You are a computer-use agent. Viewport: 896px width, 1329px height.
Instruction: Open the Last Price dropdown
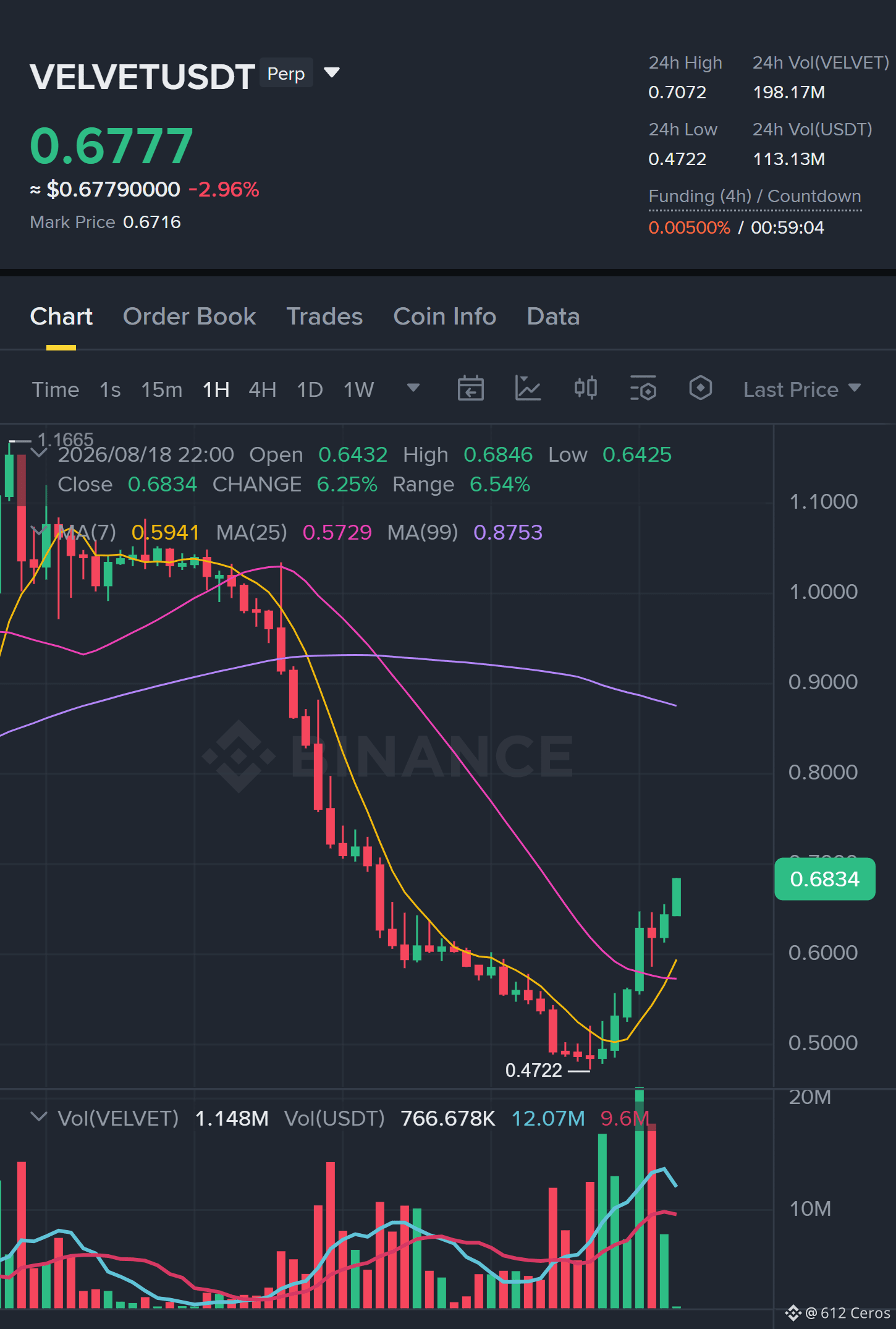[802, 389]
